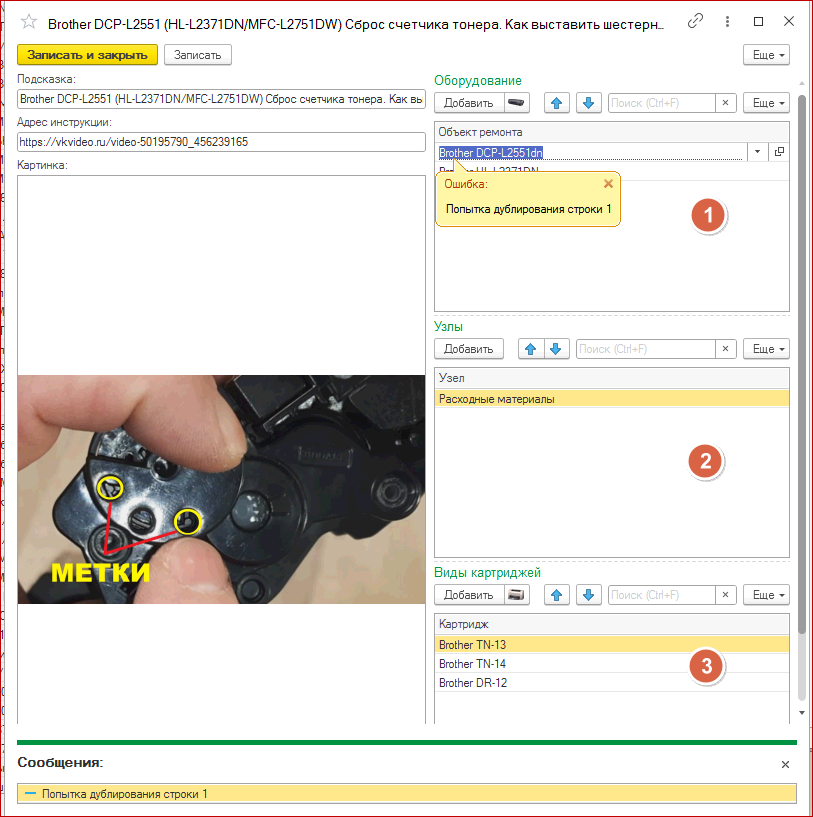Click the printer pick icon beside Оборудование Добавить
813x817 pixels.
click(x=516, y=103)
